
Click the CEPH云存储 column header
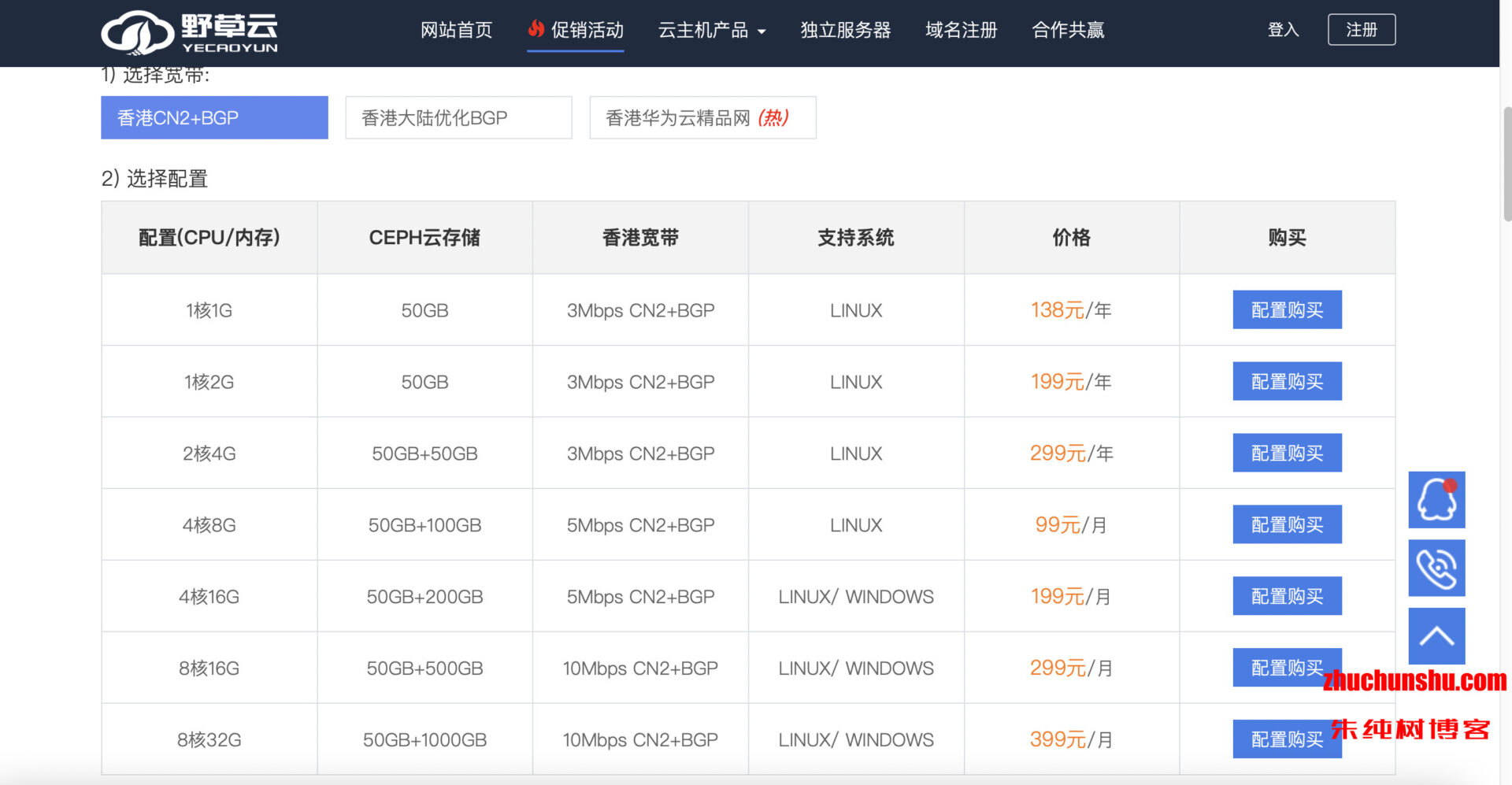pos(424,238)
